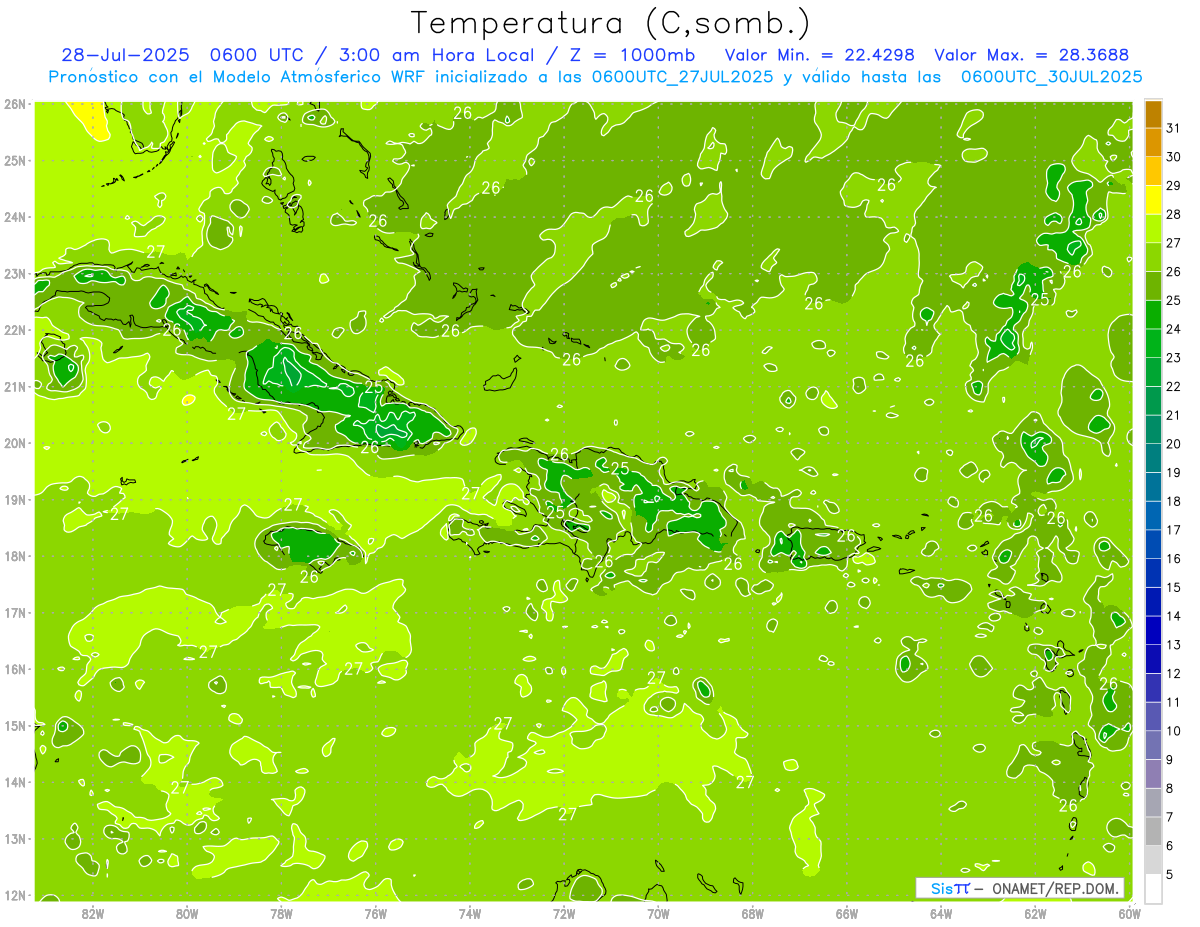Click the 24N latitude label
Screen dimensions: 1200x927
pos(15,217)
